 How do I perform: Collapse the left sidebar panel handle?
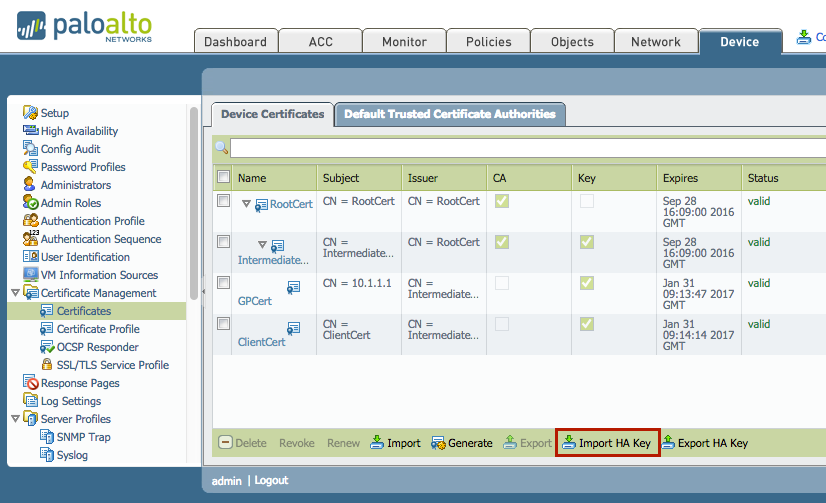203,291
